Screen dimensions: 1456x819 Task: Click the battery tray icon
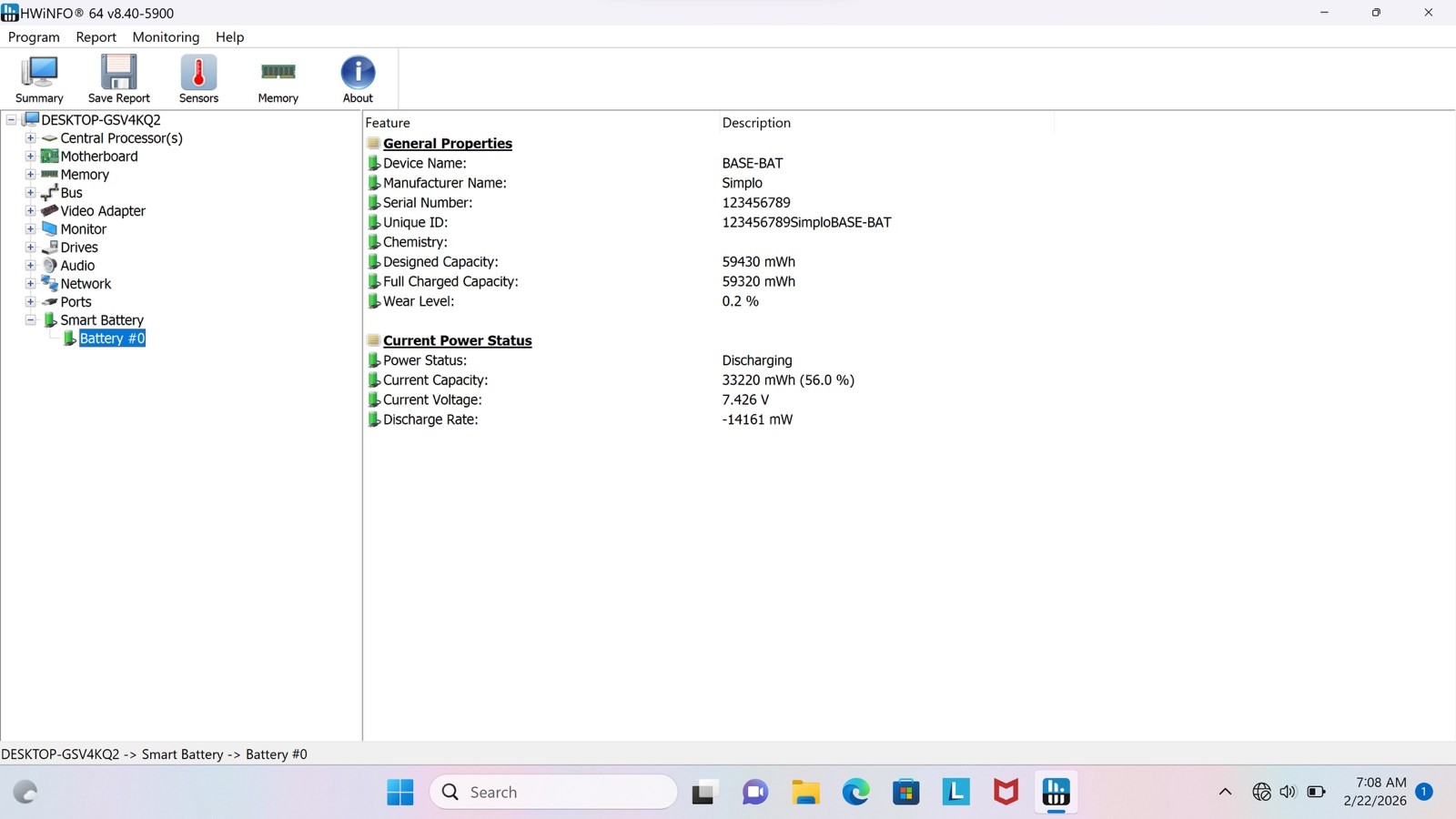[1316, 792]
